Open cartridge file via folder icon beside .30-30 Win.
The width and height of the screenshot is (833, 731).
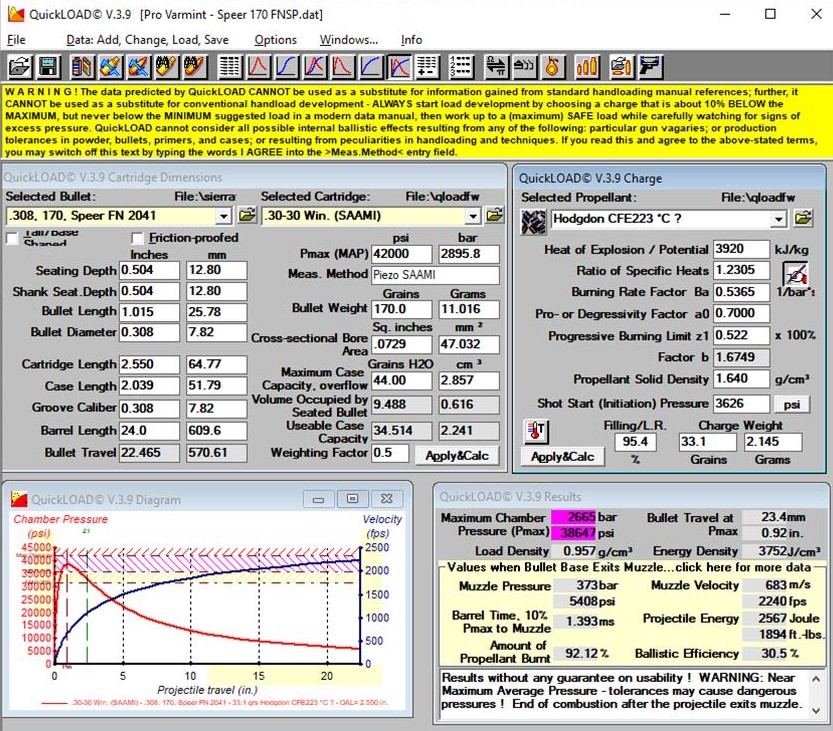coord(495,216)
